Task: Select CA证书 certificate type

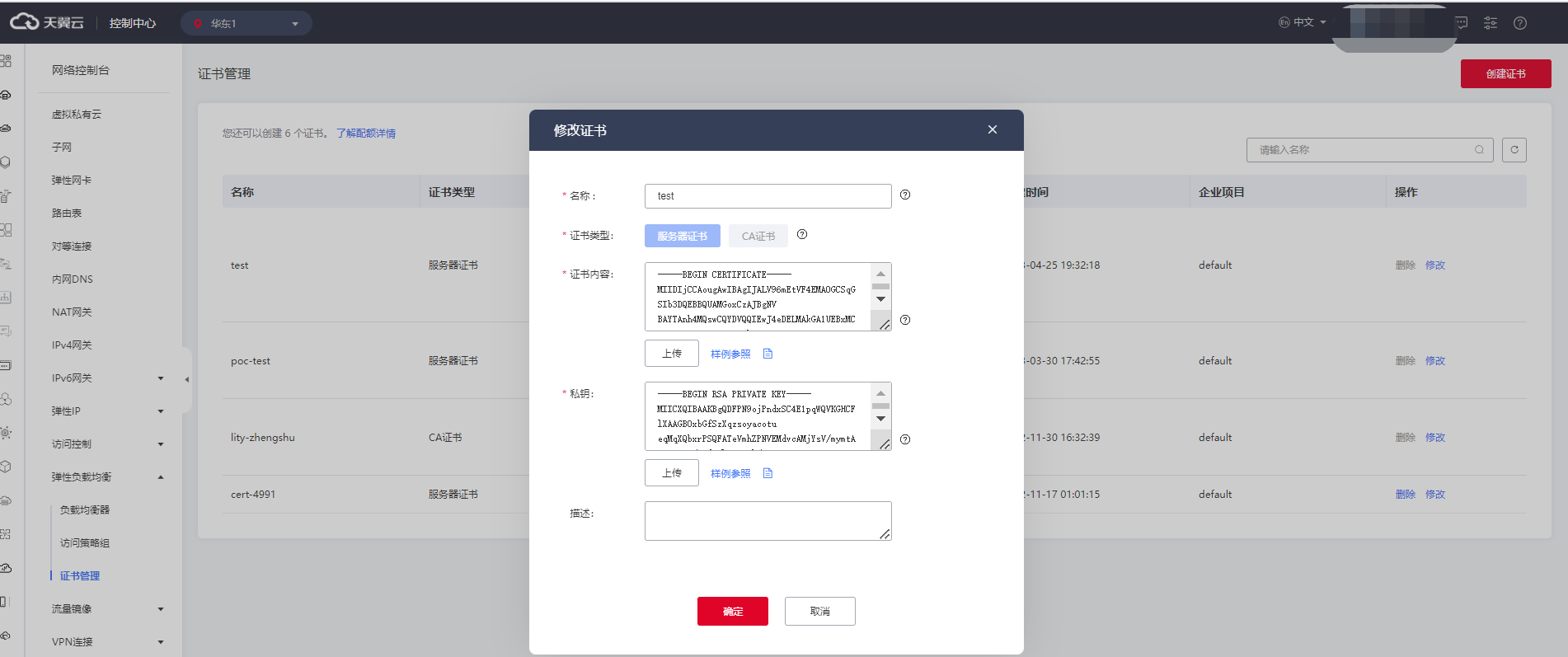Action: (x=758, y=236)
